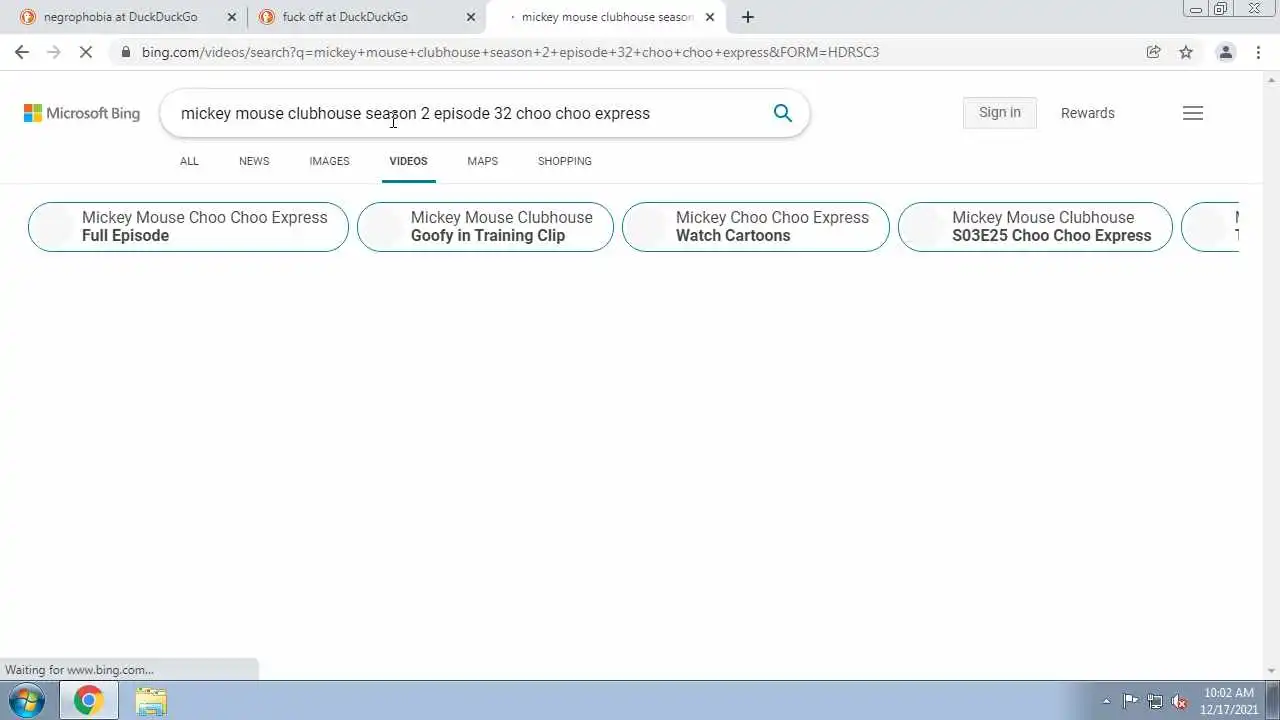Image resolution: width=1280 pixels, height=720 pixels.
Task: Bookmark this page with the star icon
Action: (x=1186, y=52)
